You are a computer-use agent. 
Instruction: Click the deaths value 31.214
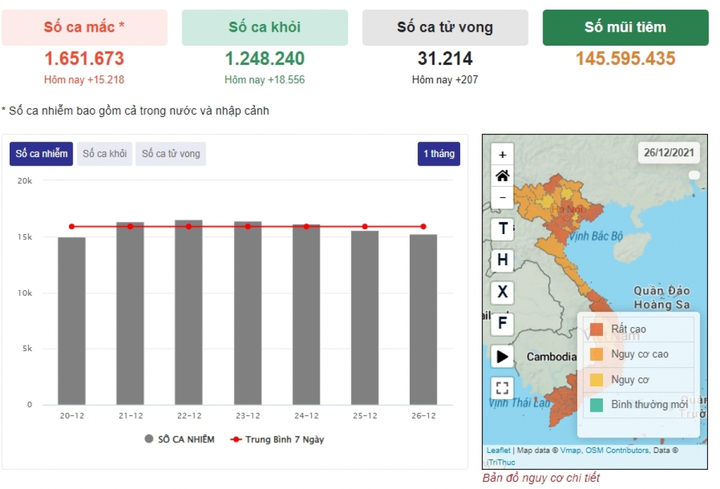click(445, 59)
